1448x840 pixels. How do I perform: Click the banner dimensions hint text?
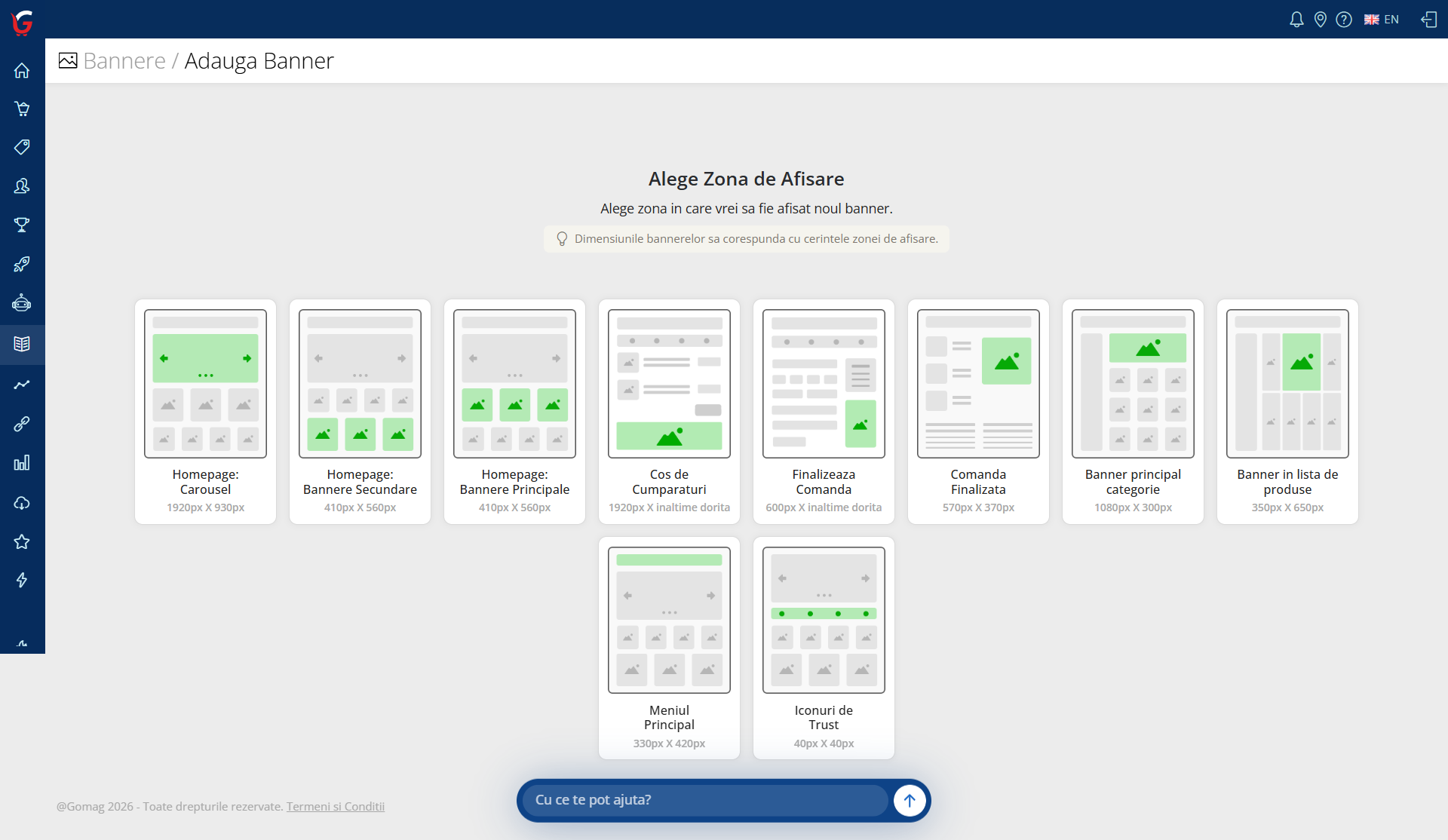click(756, 239)
